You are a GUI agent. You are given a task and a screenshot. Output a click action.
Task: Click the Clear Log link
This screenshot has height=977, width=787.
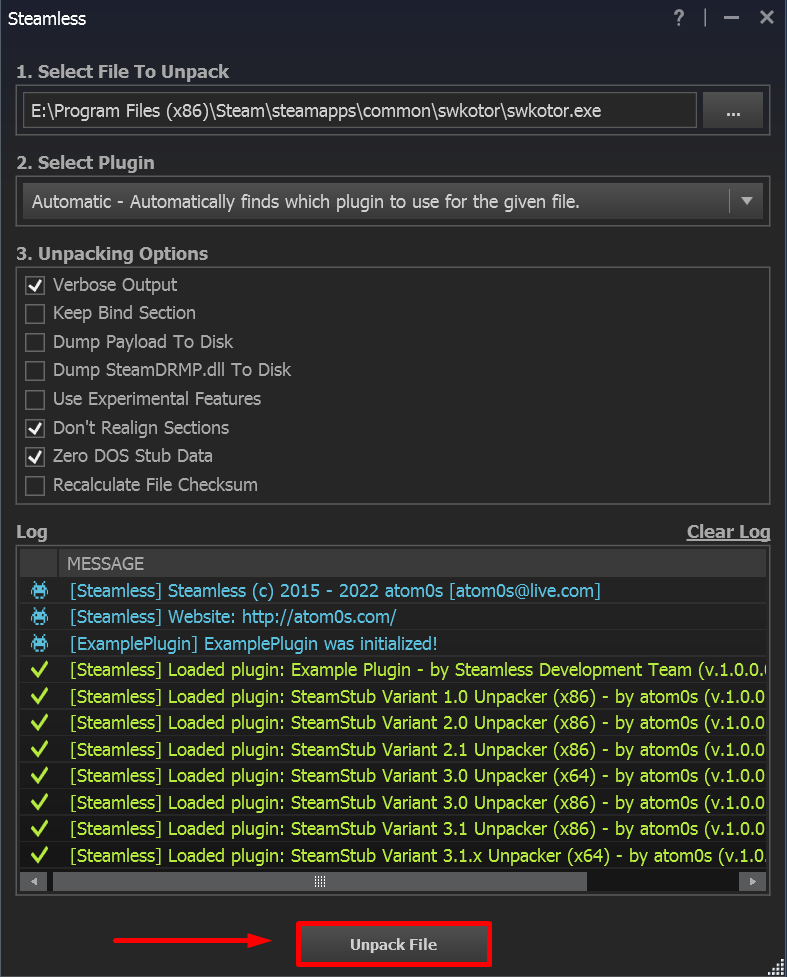pyautogui.click(x=728, y=532)
